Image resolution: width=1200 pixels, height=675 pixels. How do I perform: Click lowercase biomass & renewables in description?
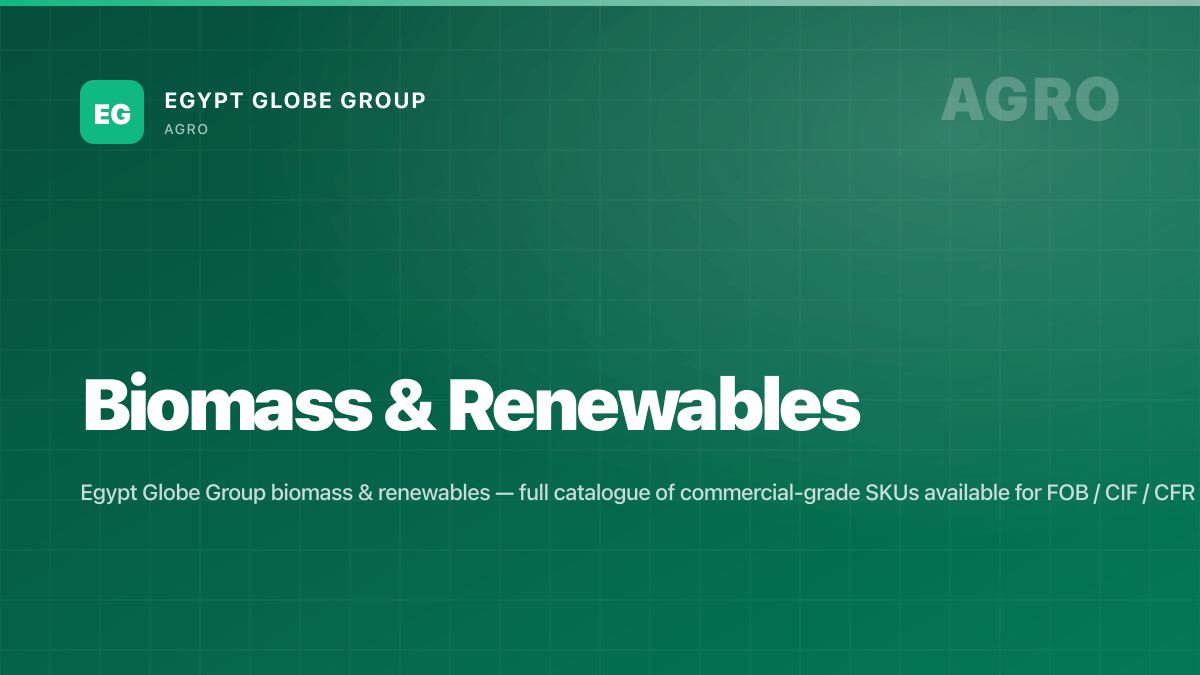pyautogui.click(x=380, y=494)
